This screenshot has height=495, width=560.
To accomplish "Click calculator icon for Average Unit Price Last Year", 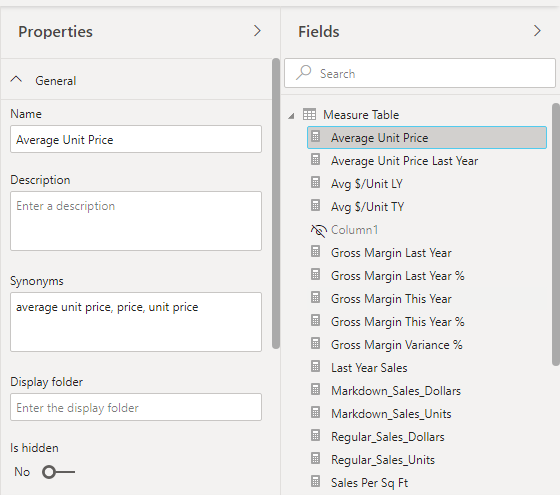I will [315, 160].
